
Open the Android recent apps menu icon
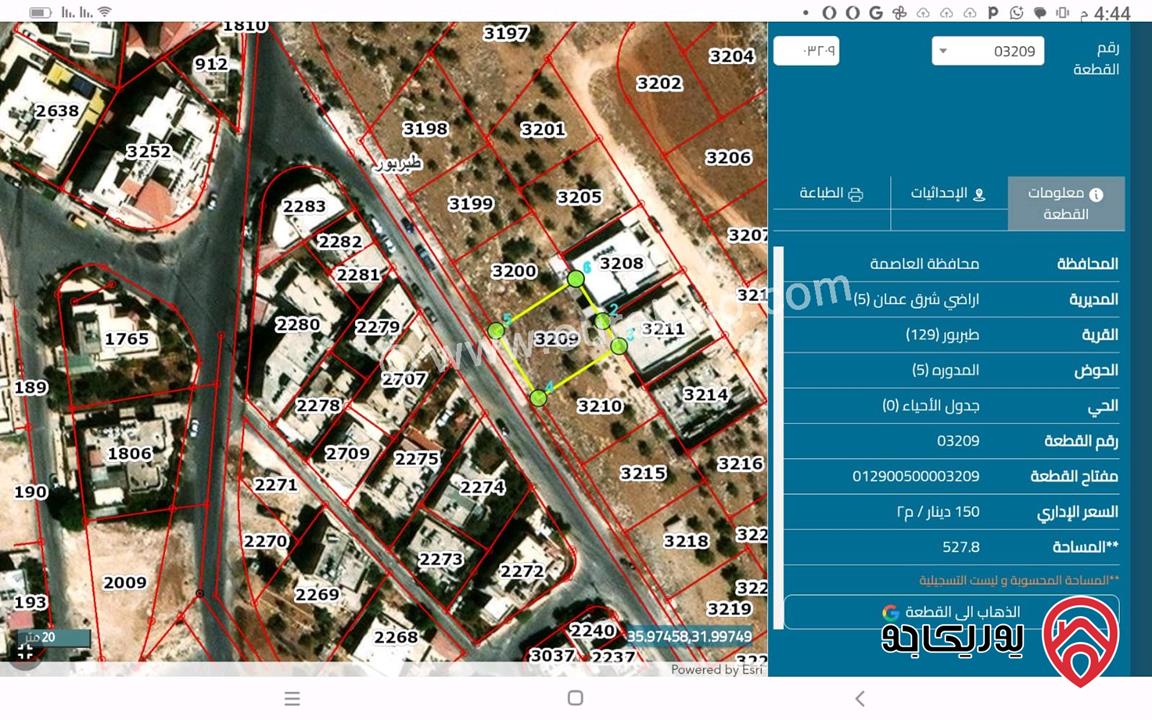292,698
